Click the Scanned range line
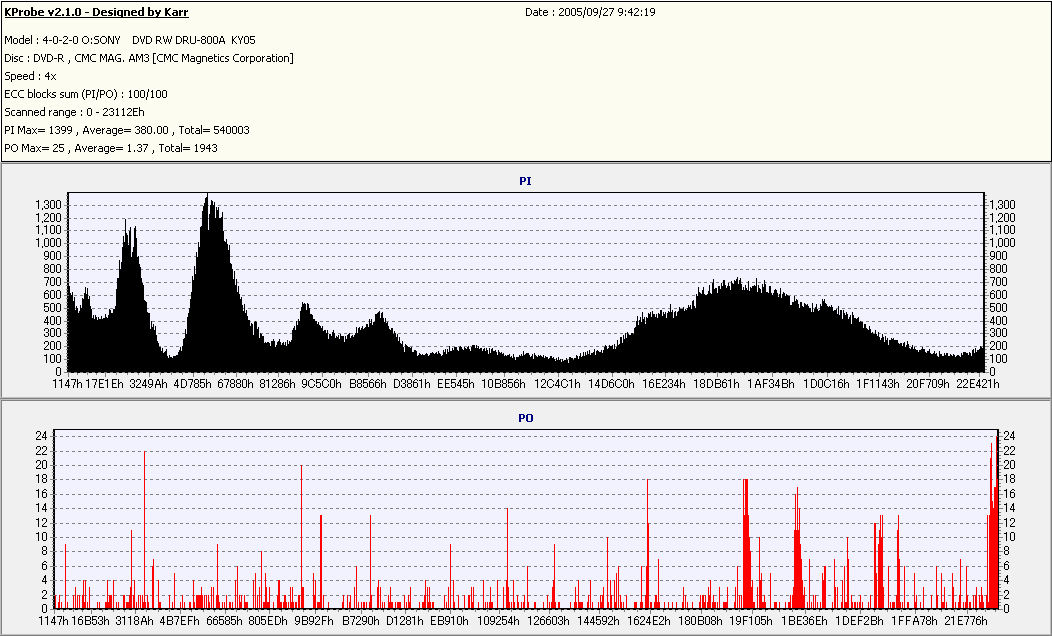 [74, 112]
